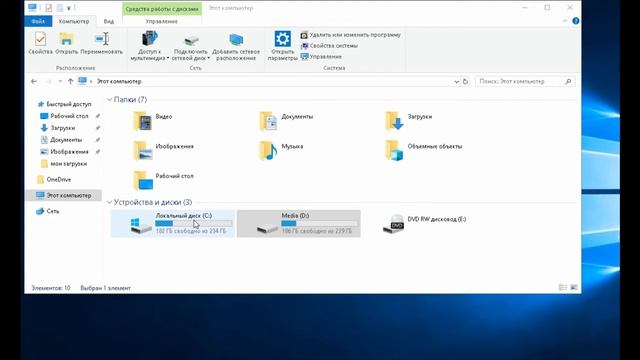Select the Загрузки folder in Папки

click(409, 120)
